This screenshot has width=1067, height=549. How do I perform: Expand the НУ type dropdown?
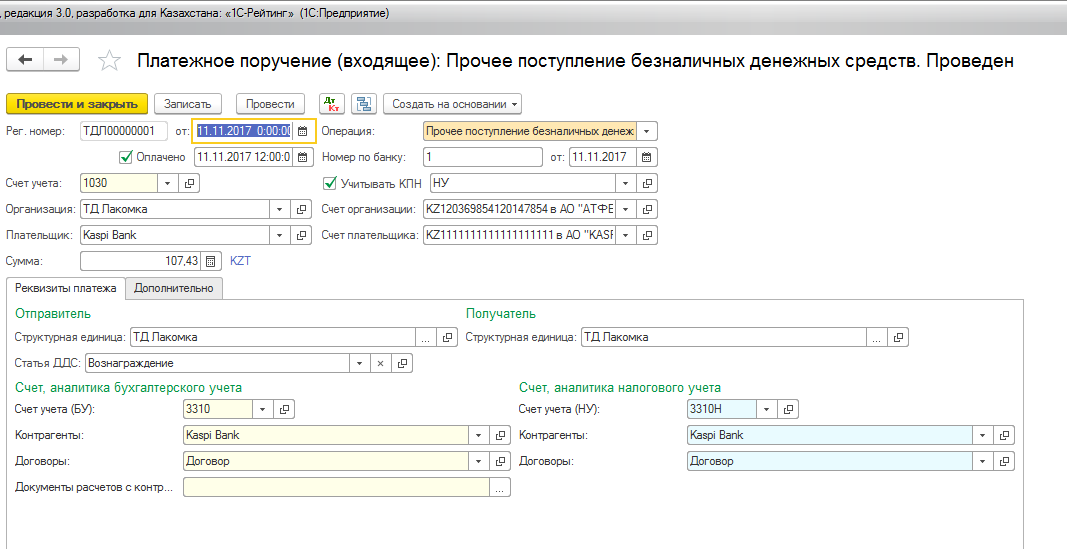coord(625,183)
